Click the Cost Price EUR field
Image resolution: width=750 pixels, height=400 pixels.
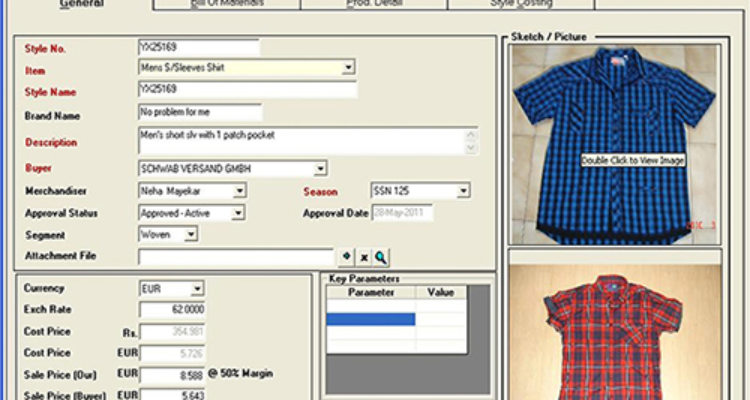173,354
